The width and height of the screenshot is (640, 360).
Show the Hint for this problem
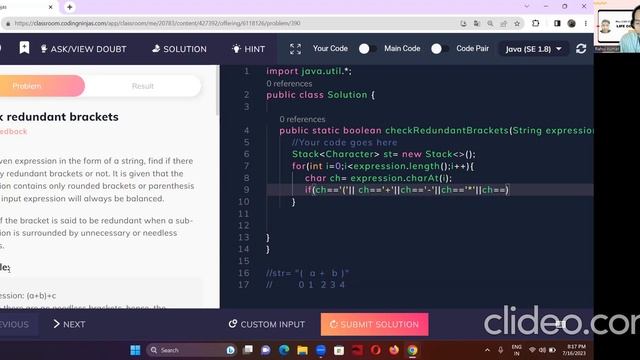(248, 49)
